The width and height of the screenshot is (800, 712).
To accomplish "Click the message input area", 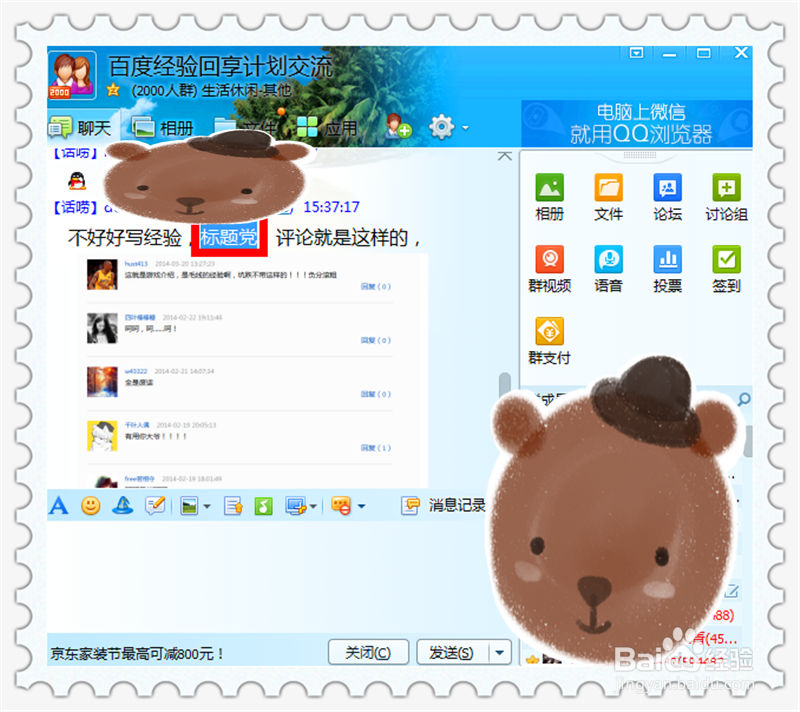I will pos(265,576).
